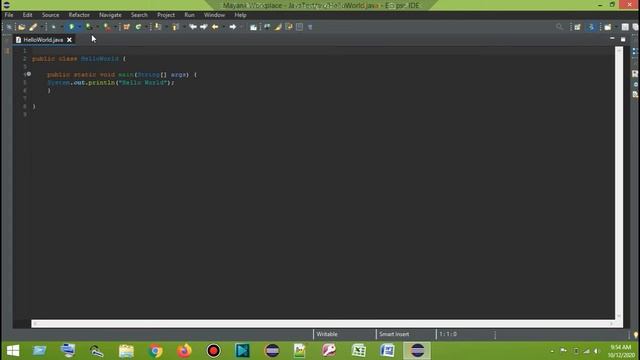Open the Edit menu
Screen dimensions: 640x360
point(27,15)
